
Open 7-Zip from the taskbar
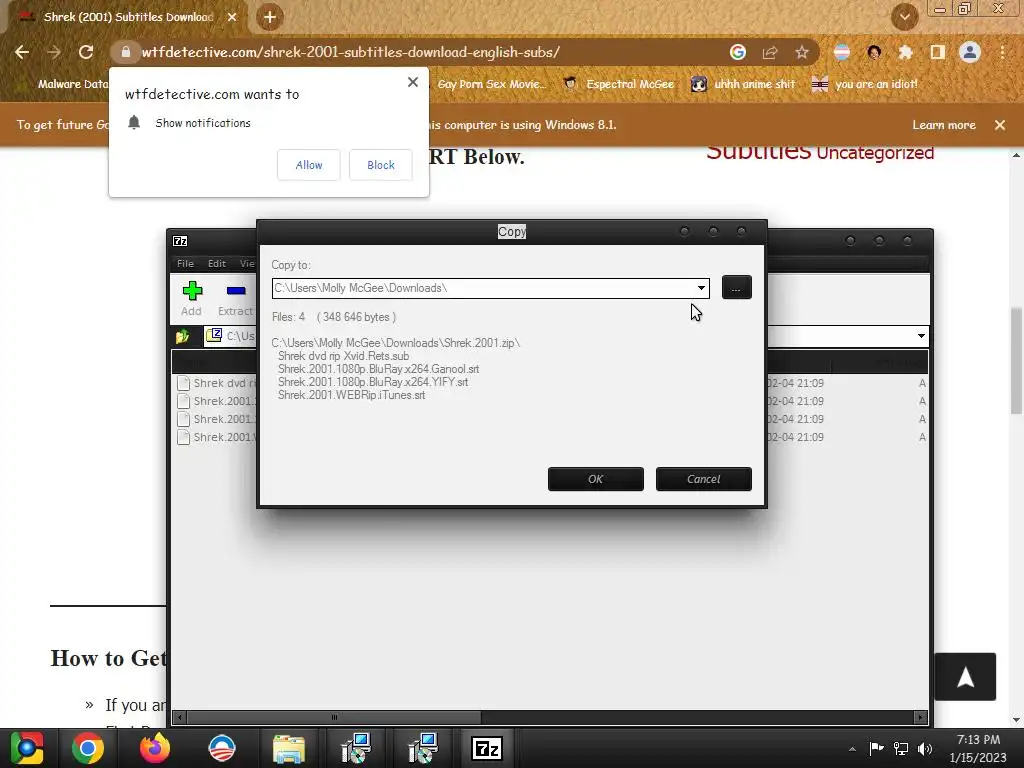487,748
